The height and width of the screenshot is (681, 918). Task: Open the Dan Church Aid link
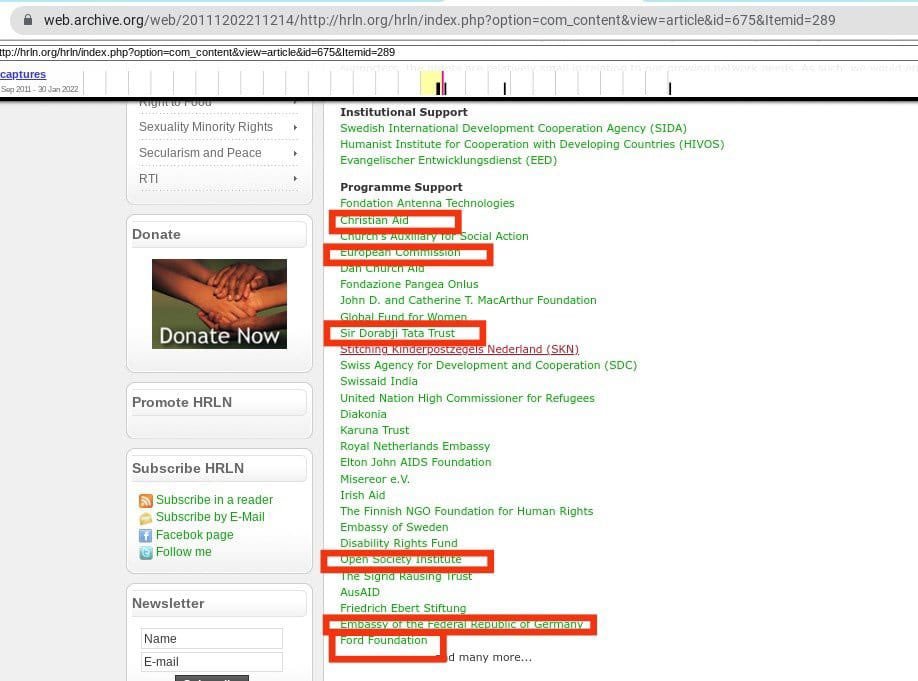point(382,268)
